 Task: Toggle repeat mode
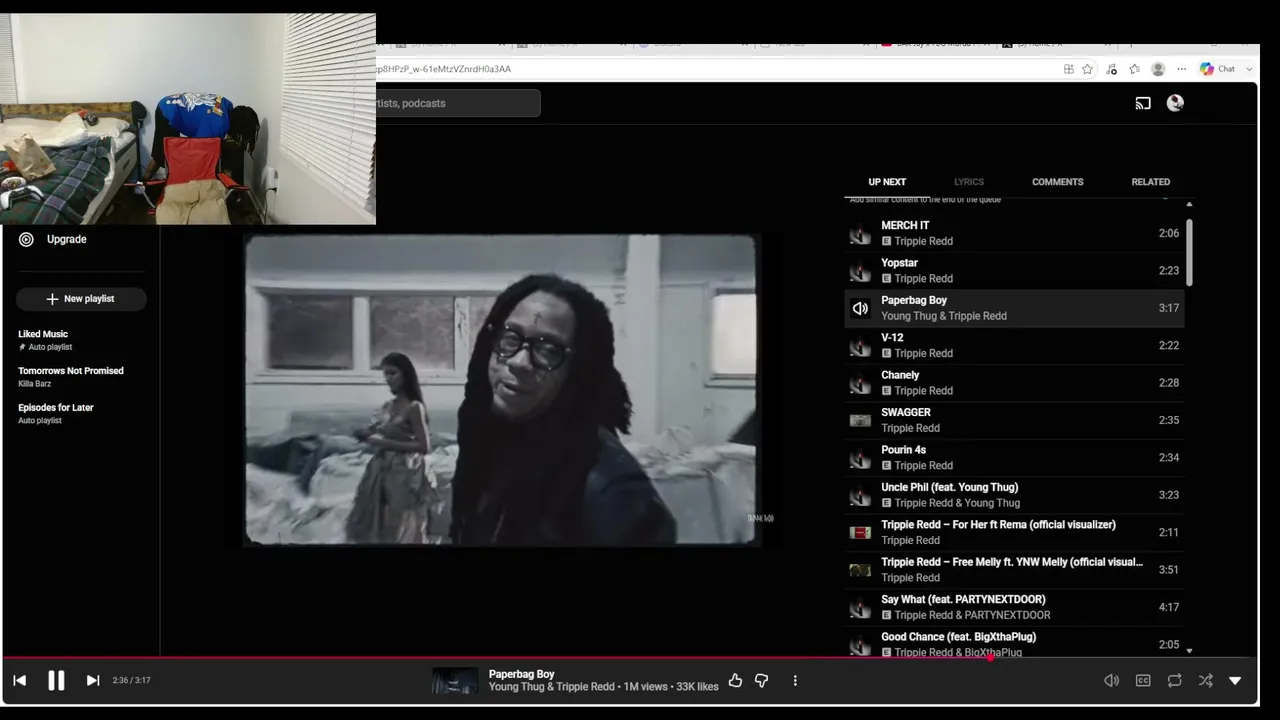tap(1174, 680)
